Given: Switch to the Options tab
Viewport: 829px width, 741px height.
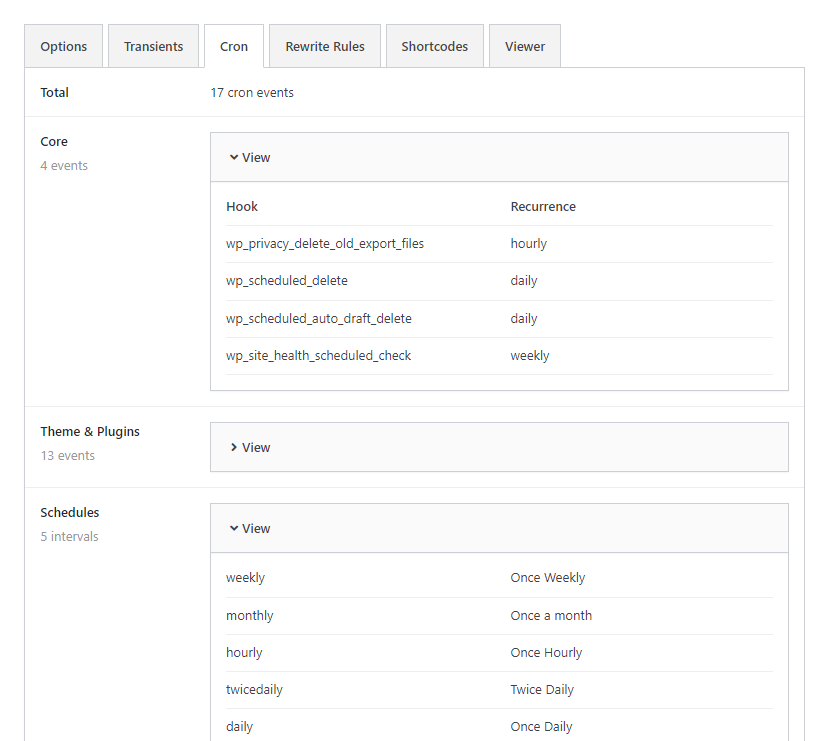Looking at the screenshot, I should point(64,46).
